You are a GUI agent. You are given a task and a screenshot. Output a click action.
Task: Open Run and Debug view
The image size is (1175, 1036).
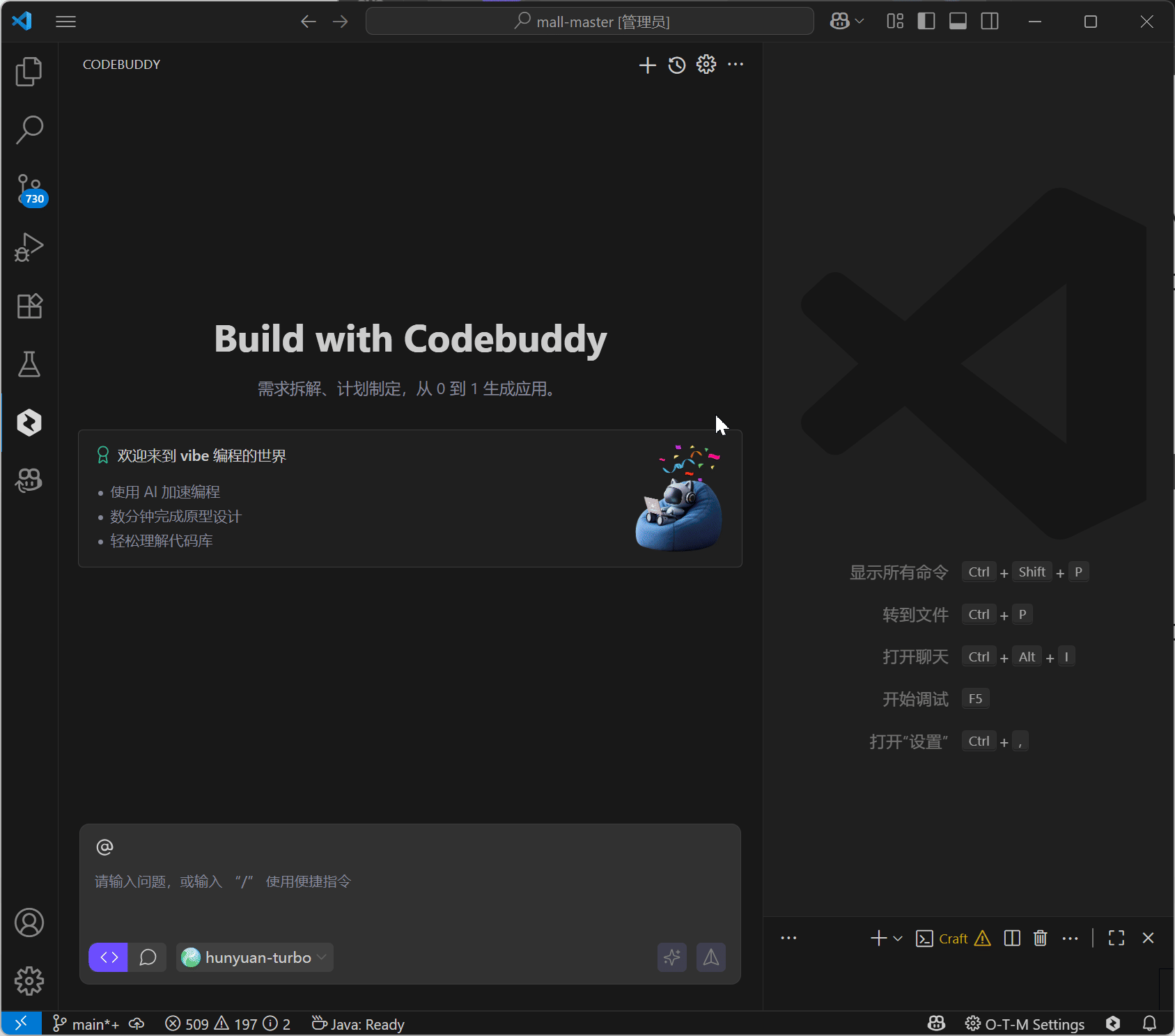click(29, 247)
